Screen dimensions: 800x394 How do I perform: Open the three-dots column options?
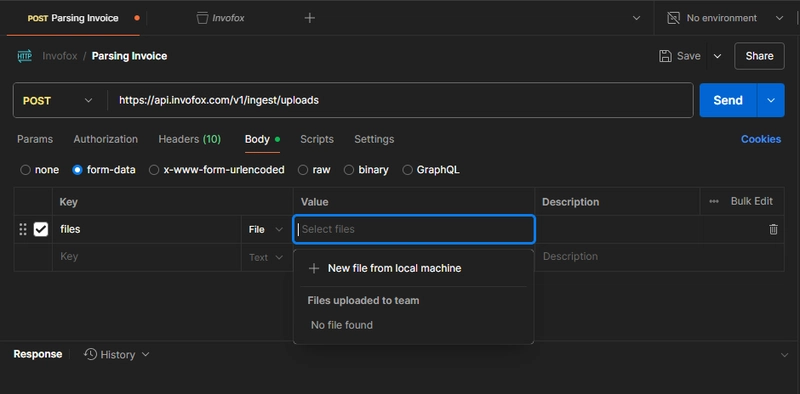[x=714, y=201]
